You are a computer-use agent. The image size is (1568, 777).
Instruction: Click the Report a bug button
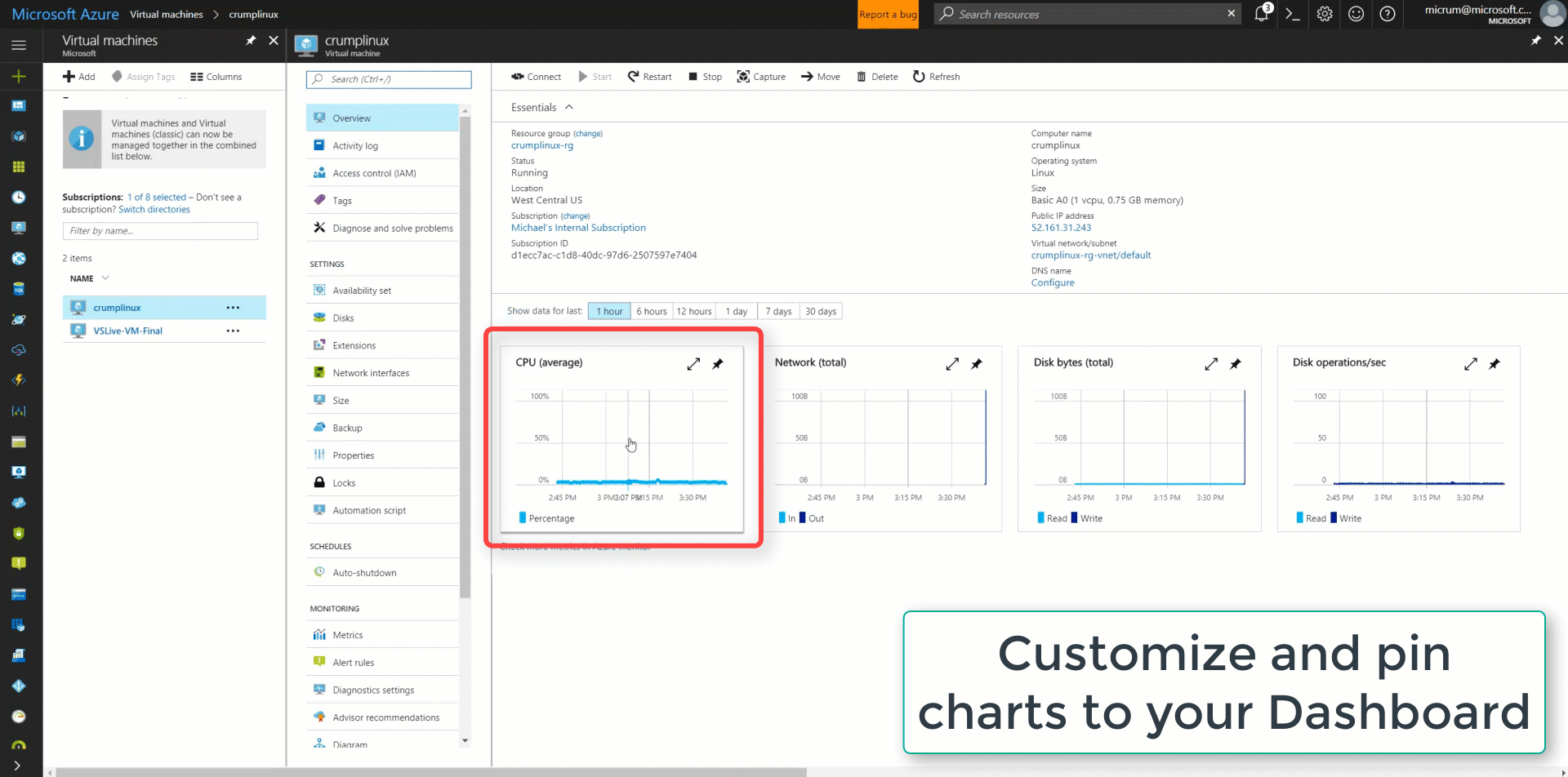coord(888,14)
